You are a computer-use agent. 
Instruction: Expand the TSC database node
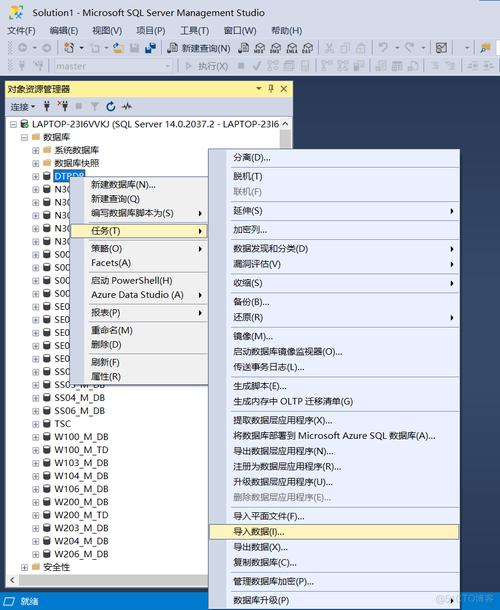pos(35,424)
